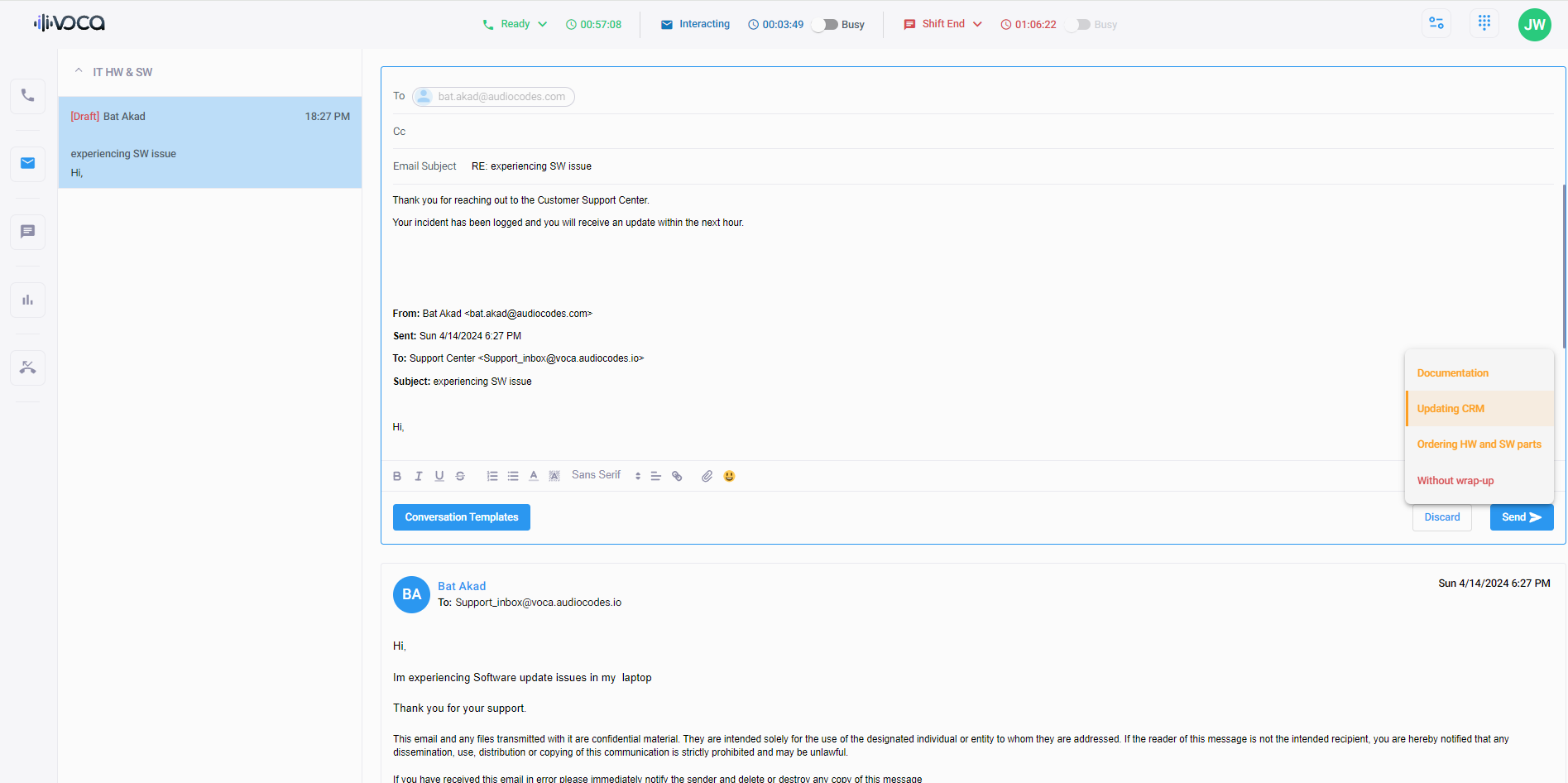Click the missed calls sidebar icon
This screenshot has height=783, width=1568.
27,367
